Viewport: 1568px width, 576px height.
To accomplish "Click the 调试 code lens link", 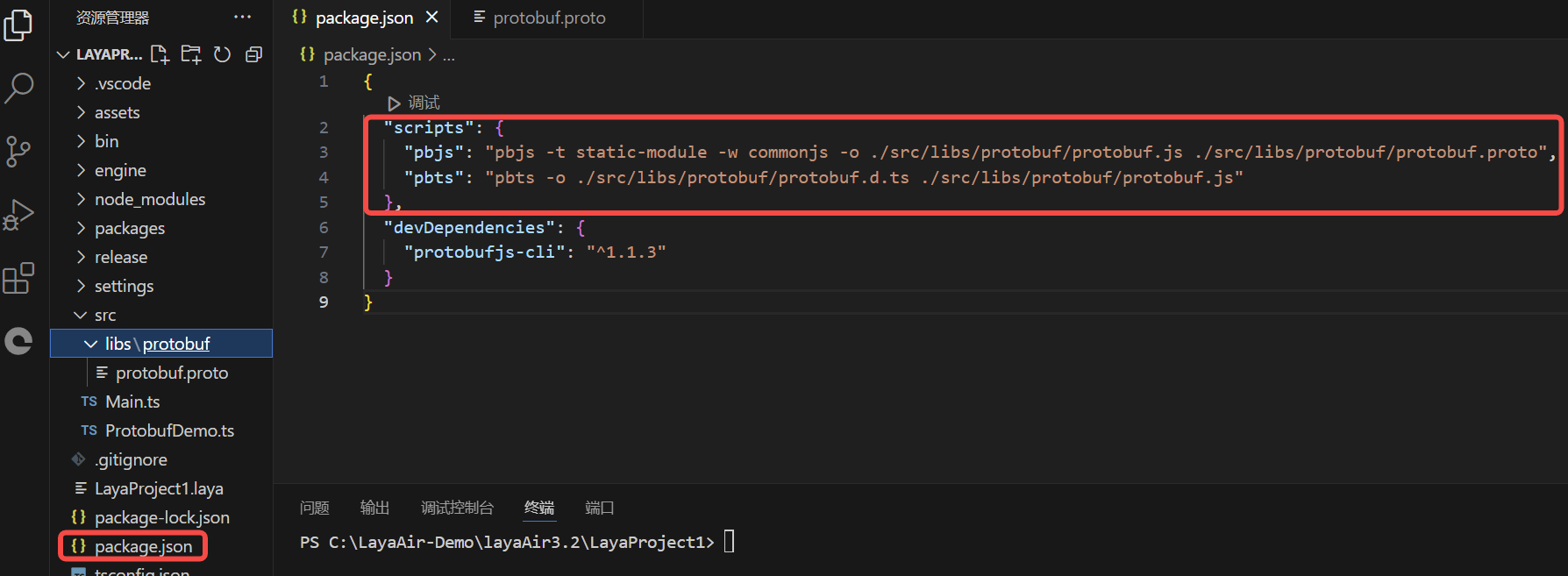I will pos(423,103).
